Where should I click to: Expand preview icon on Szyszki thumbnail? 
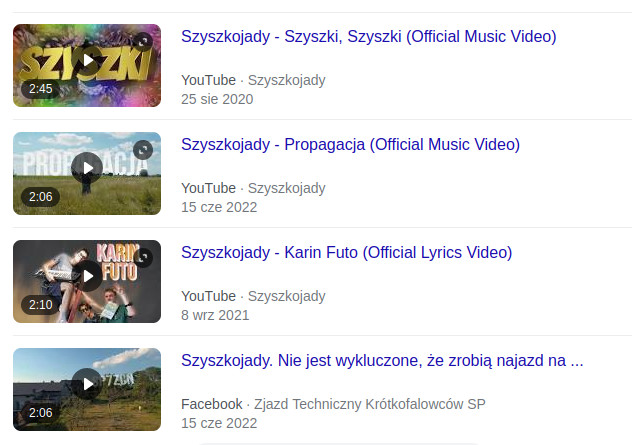click(x=143, y=42)
